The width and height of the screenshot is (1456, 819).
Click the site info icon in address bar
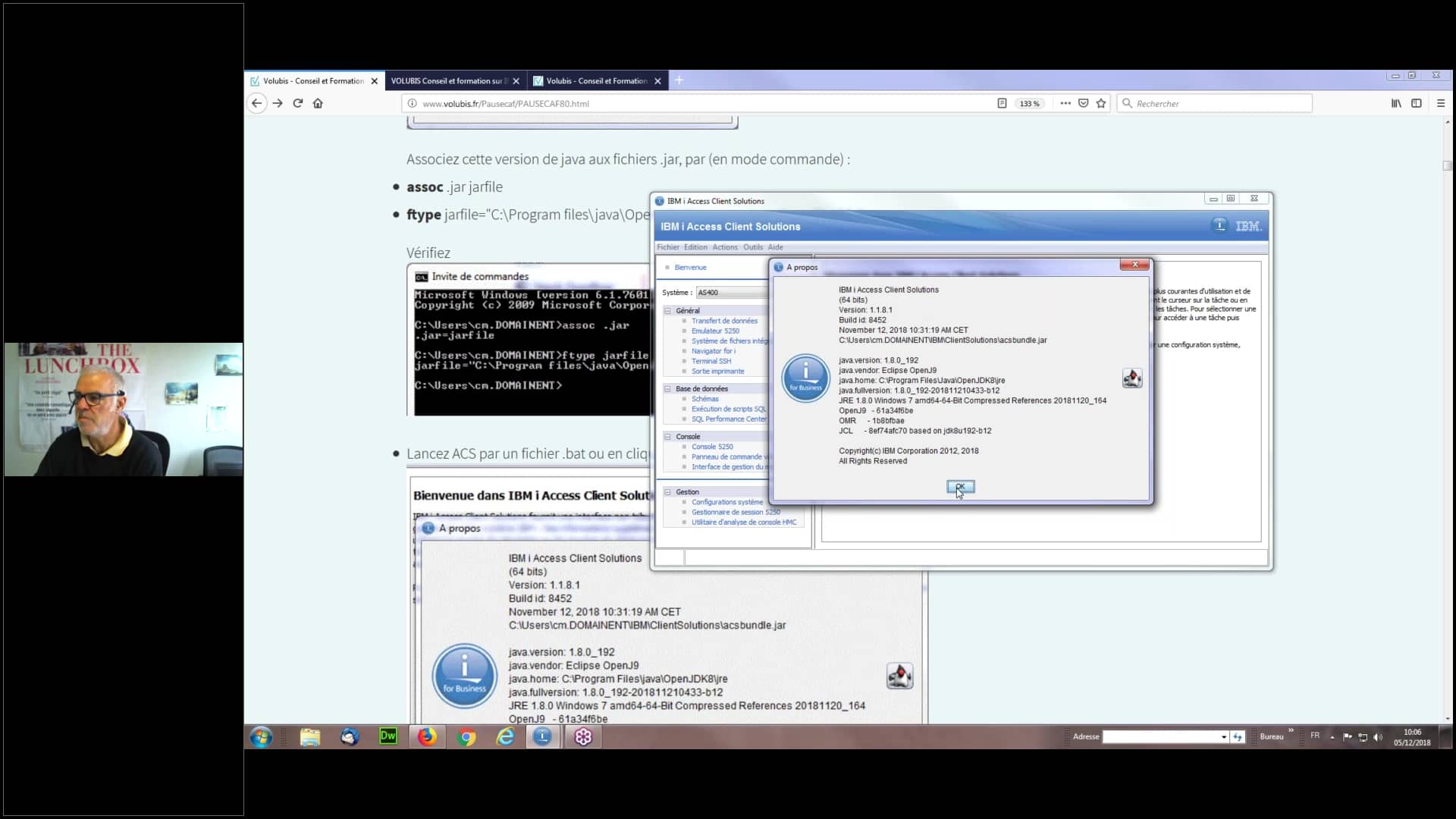pos(412,103)
